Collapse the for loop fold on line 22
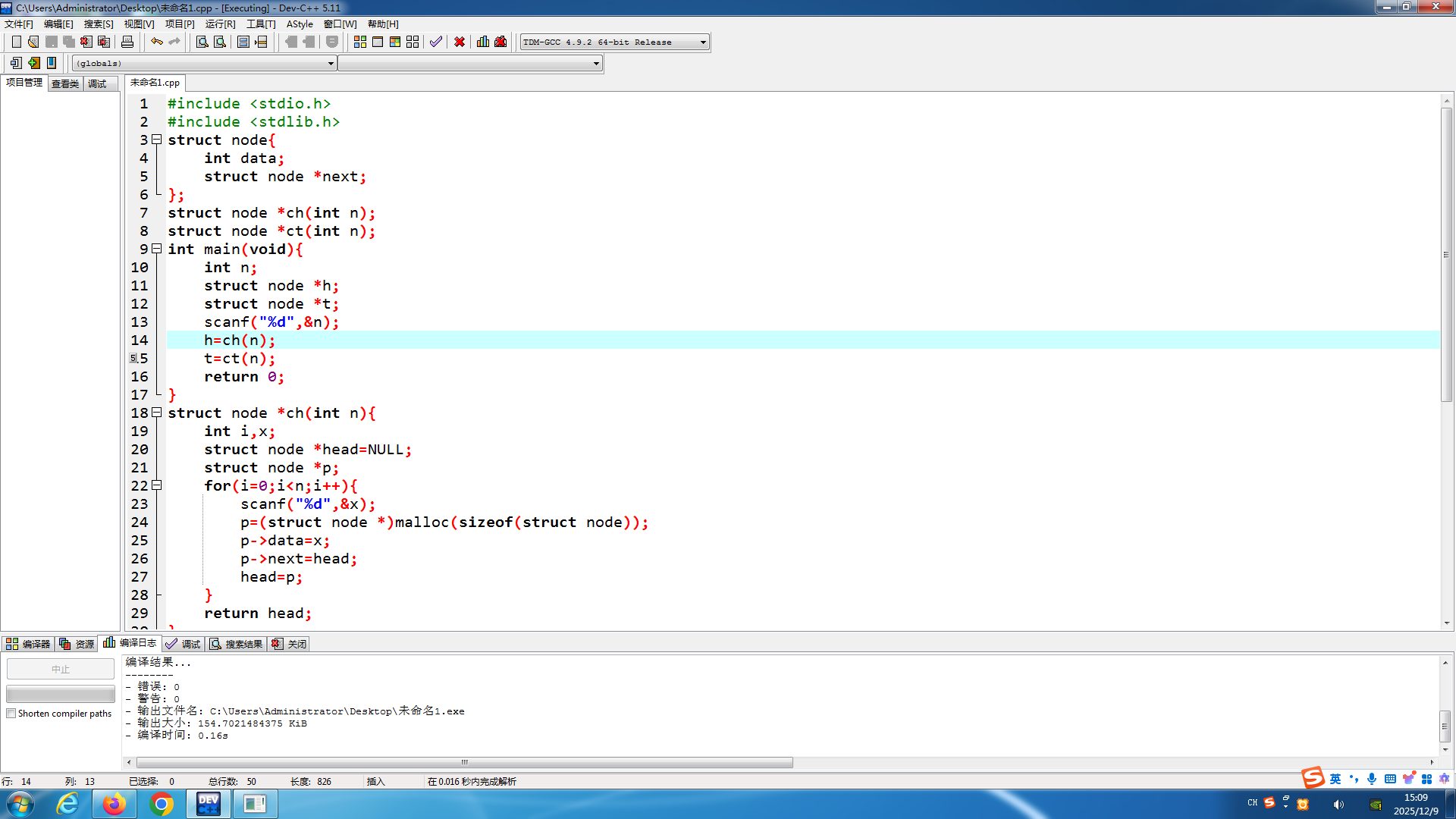Screen dimensions: 1456x819 click(157, 485)
